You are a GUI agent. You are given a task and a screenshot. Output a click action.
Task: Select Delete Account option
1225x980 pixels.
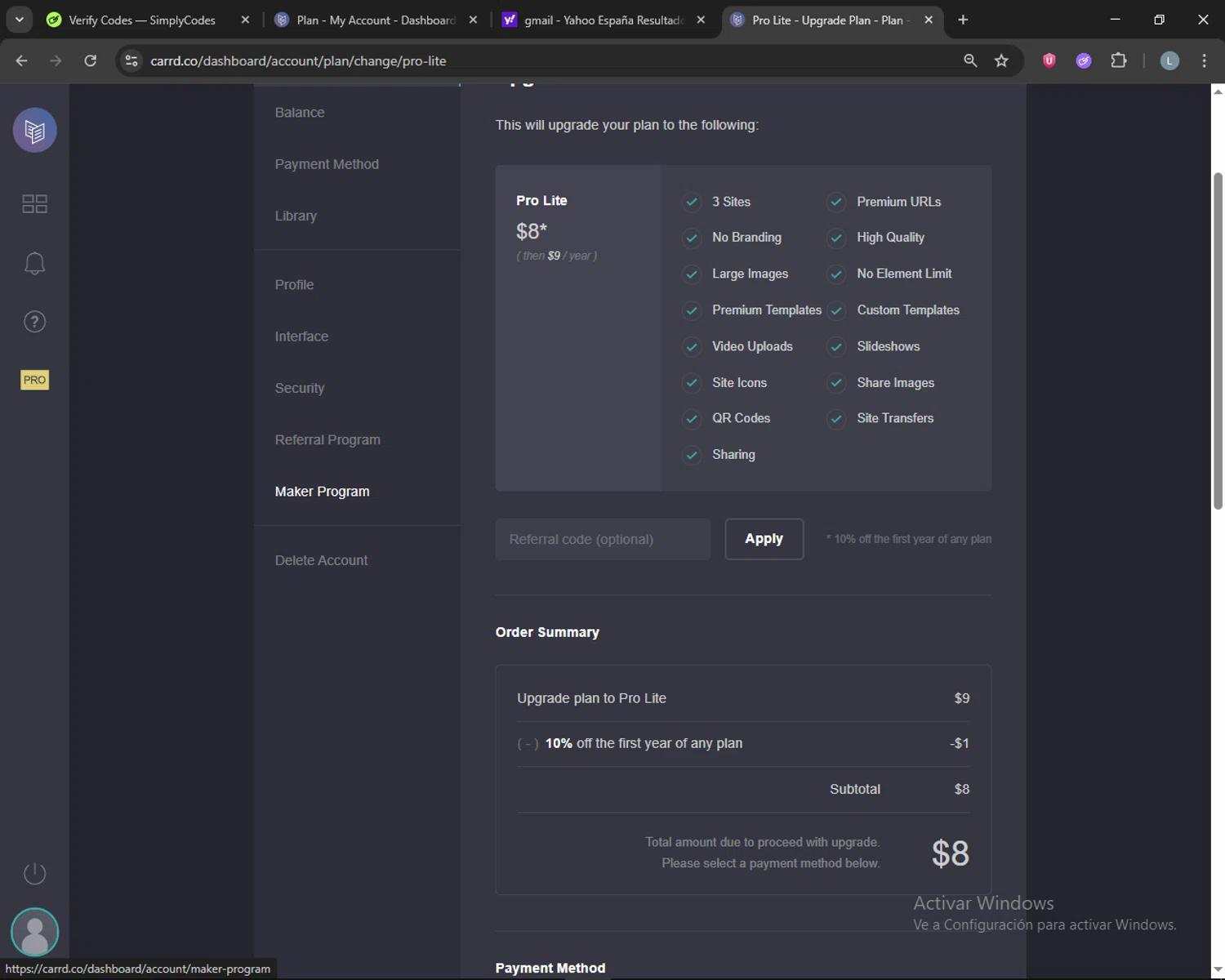pos(321,560)
